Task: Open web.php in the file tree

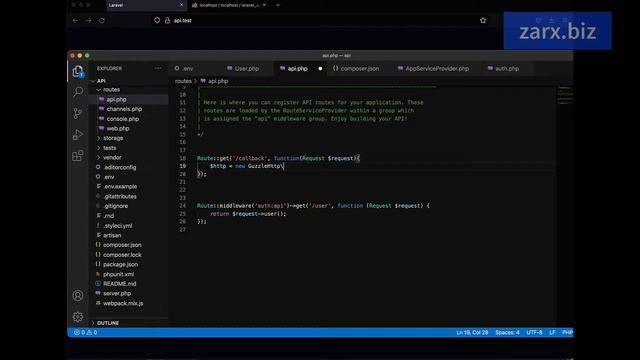Action: [x=118, y=129]
